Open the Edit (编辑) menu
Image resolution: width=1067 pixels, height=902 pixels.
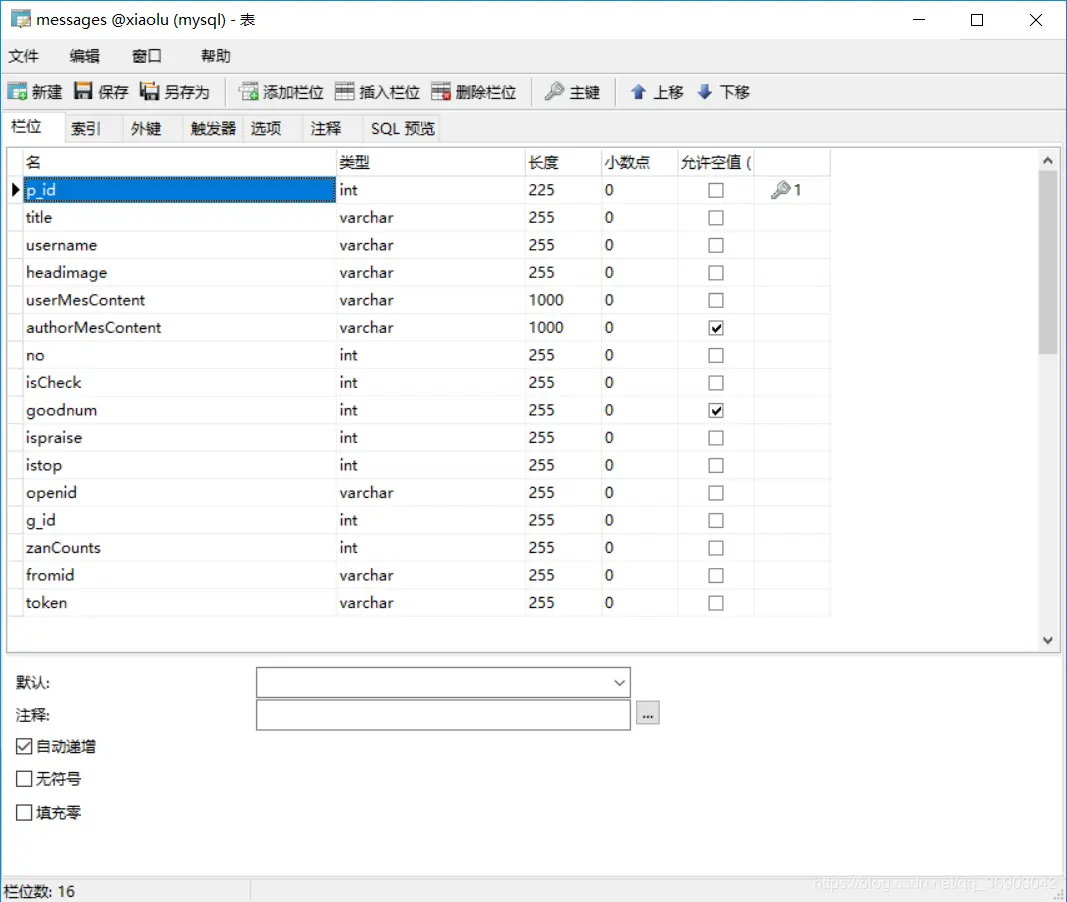click(x=84, y=56)
